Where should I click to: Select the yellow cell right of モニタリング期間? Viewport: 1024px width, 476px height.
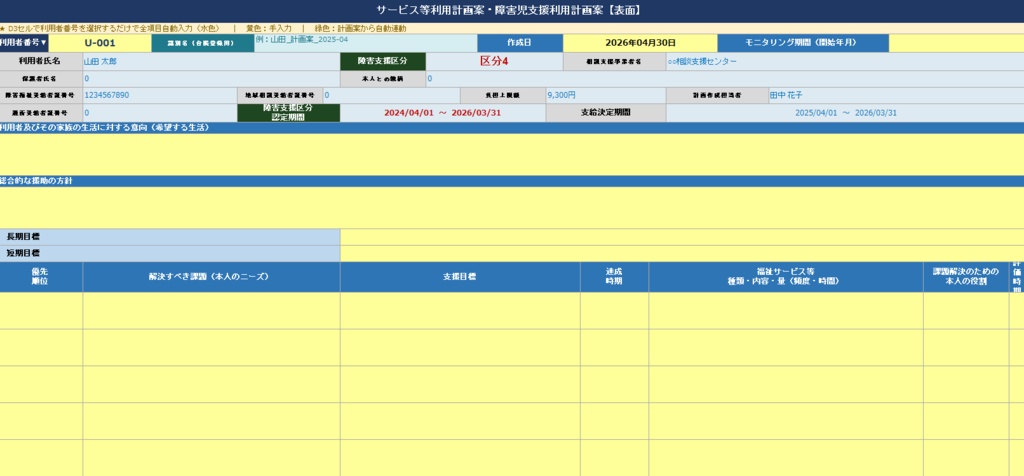pos(956,43)
